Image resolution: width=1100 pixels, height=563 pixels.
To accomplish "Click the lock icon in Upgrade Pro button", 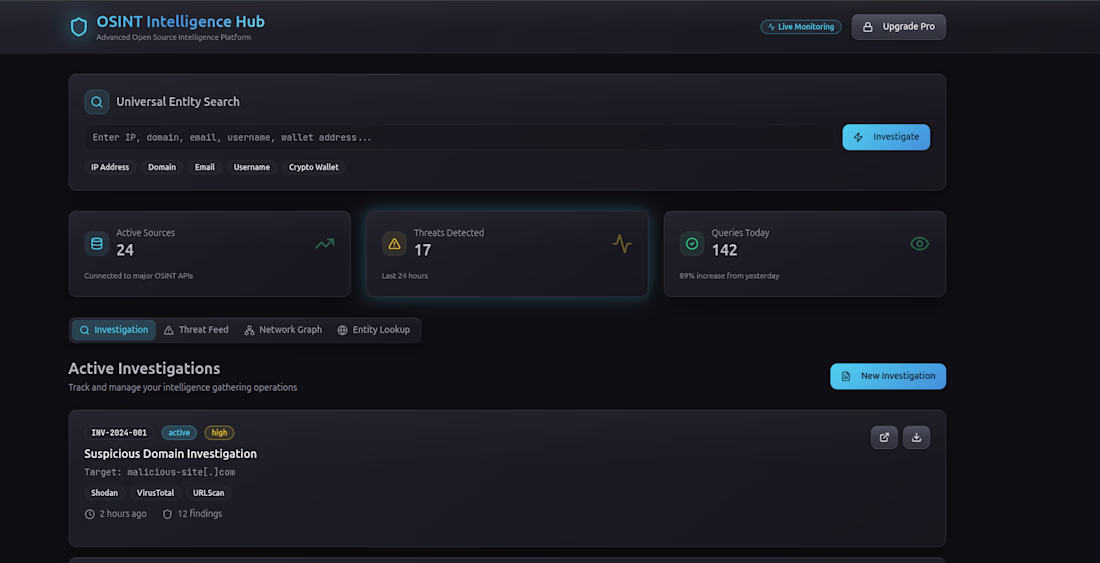I will point(868,27).
